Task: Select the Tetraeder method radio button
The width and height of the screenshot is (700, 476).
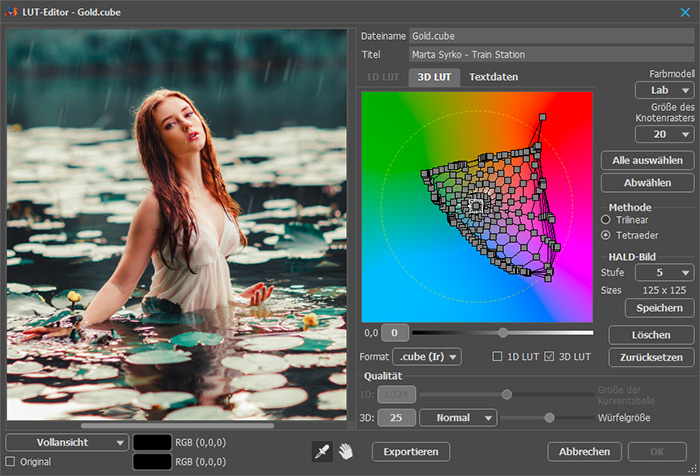Action: [x=606, y=235]
